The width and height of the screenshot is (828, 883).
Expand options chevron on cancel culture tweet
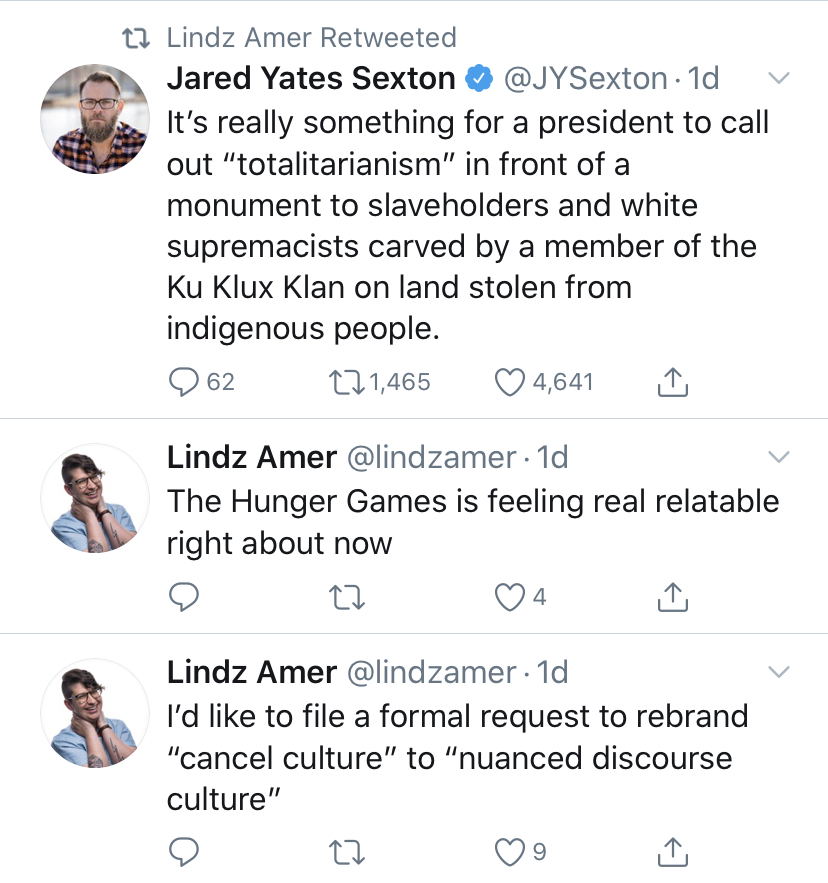tap(779, 672)
